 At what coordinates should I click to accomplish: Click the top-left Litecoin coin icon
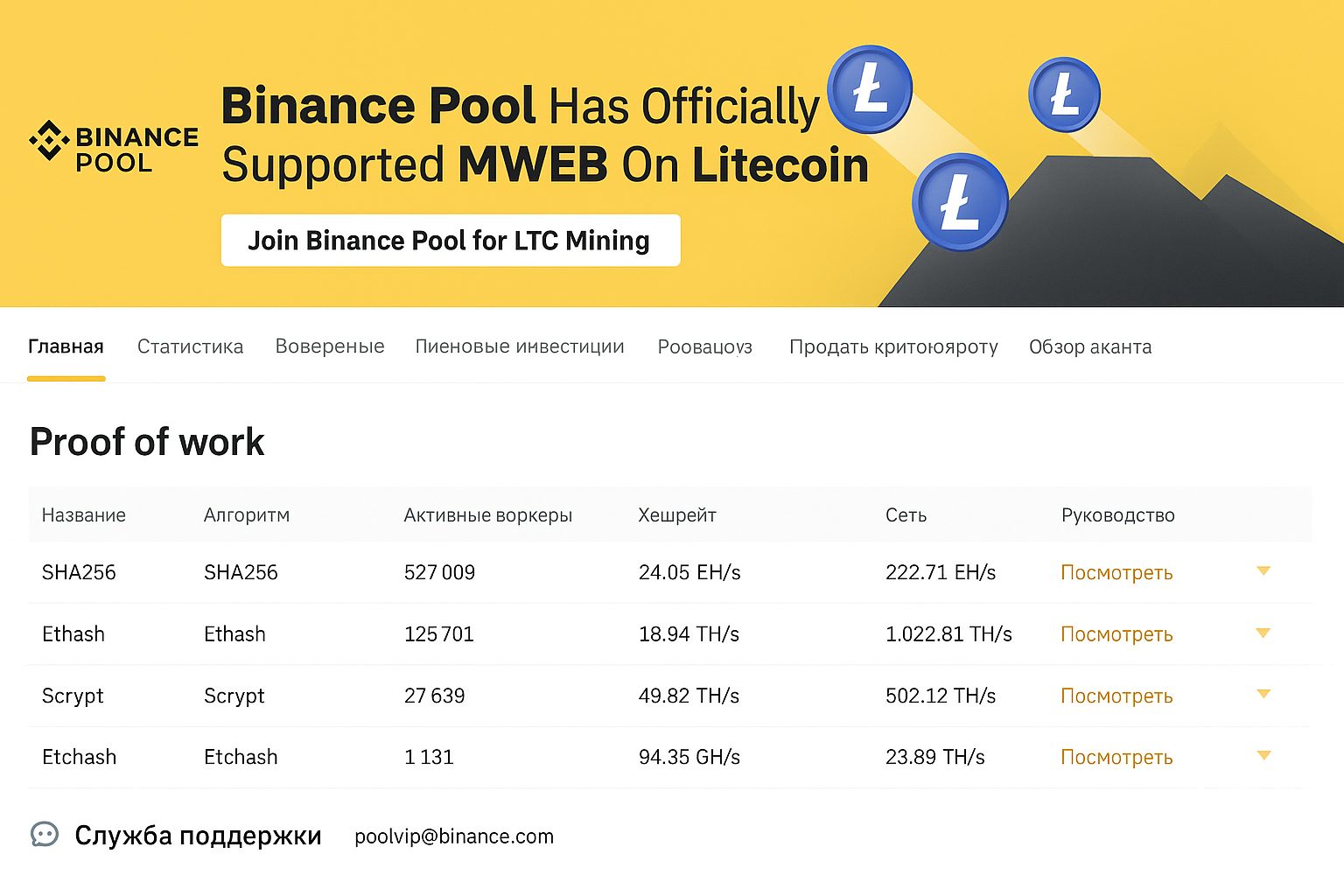870,89
